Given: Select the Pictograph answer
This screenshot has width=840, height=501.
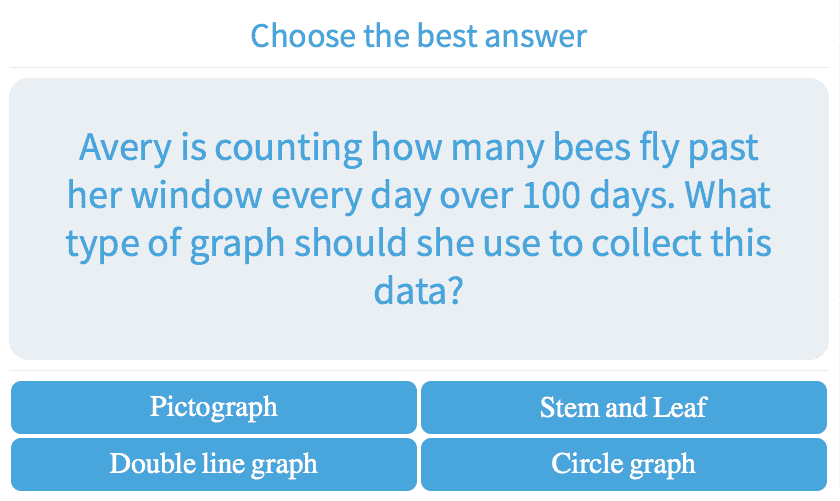Looking at the screenshot, I should pos(213,407).
